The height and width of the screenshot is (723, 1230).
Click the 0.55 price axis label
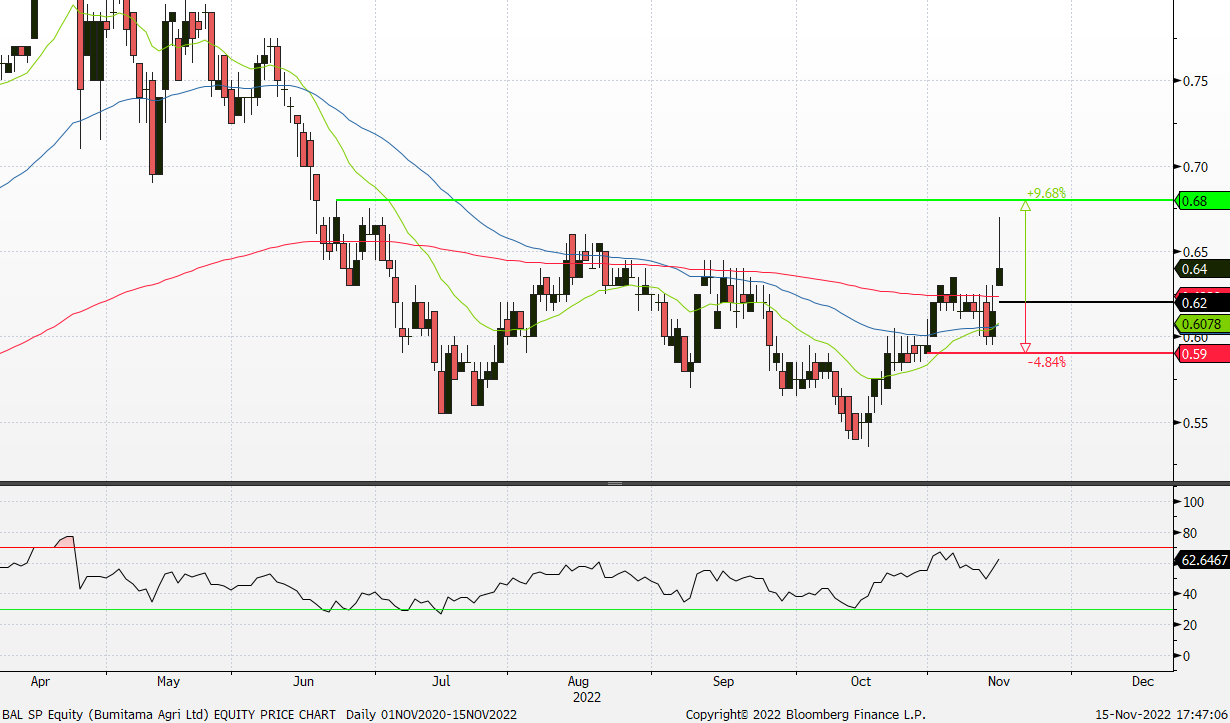pos(1194,423)
